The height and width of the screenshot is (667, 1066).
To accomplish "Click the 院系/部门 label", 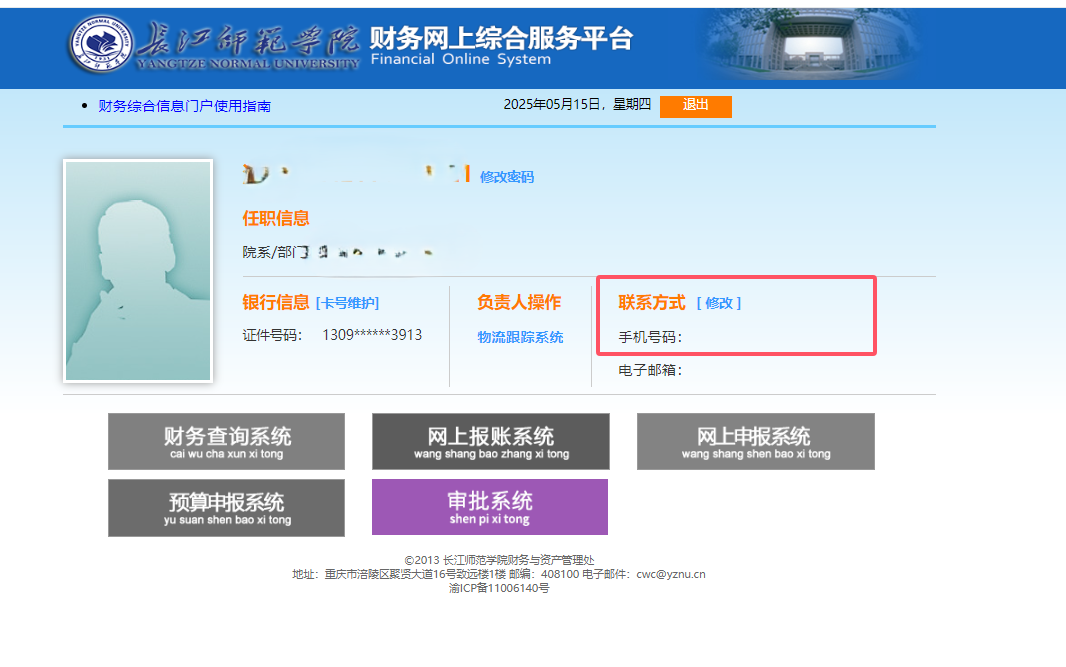I will (x=275, y=252).
